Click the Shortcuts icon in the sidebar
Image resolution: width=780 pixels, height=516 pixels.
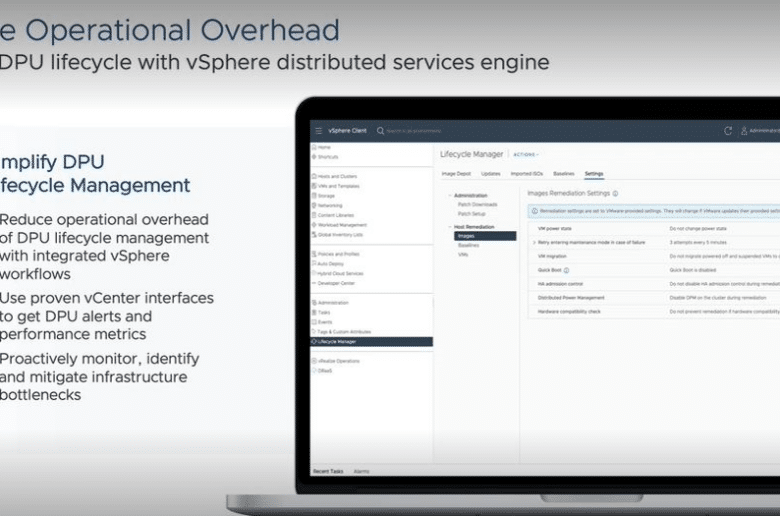click(314, 157)
